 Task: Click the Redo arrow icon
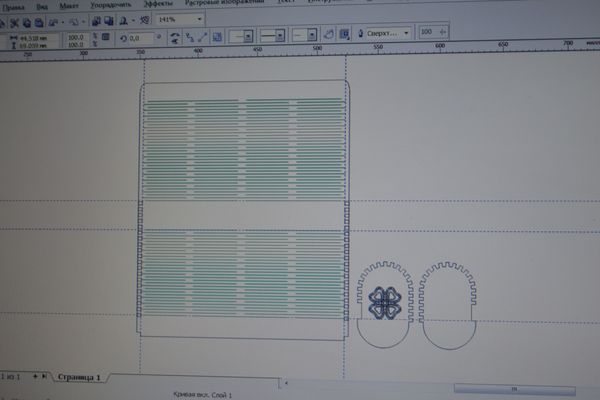(74, 20)
